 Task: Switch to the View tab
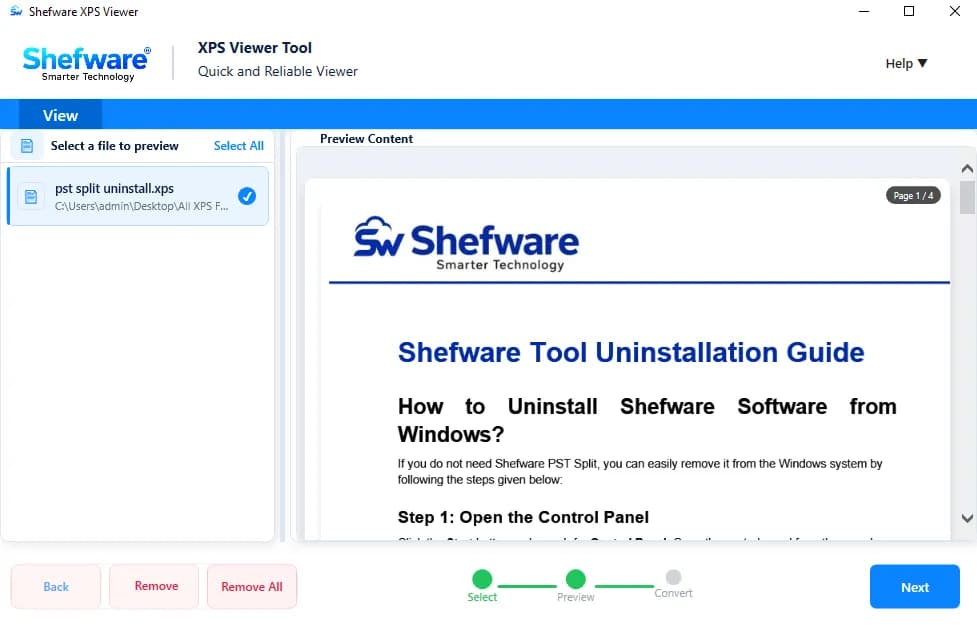pyautogui.click(x=60, y=115)
